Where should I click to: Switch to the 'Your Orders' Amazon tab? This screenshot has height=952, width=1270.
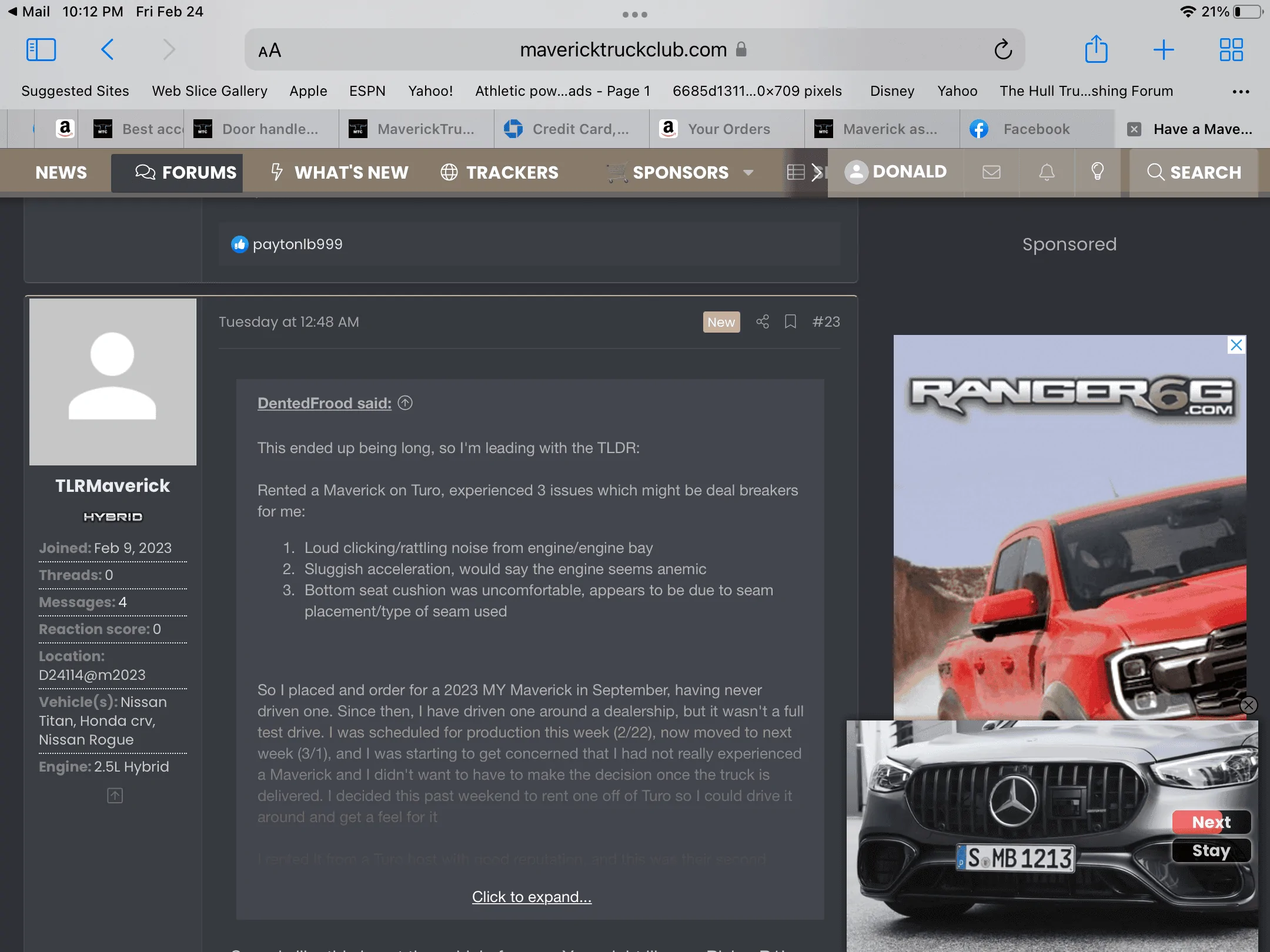[727, 129]
